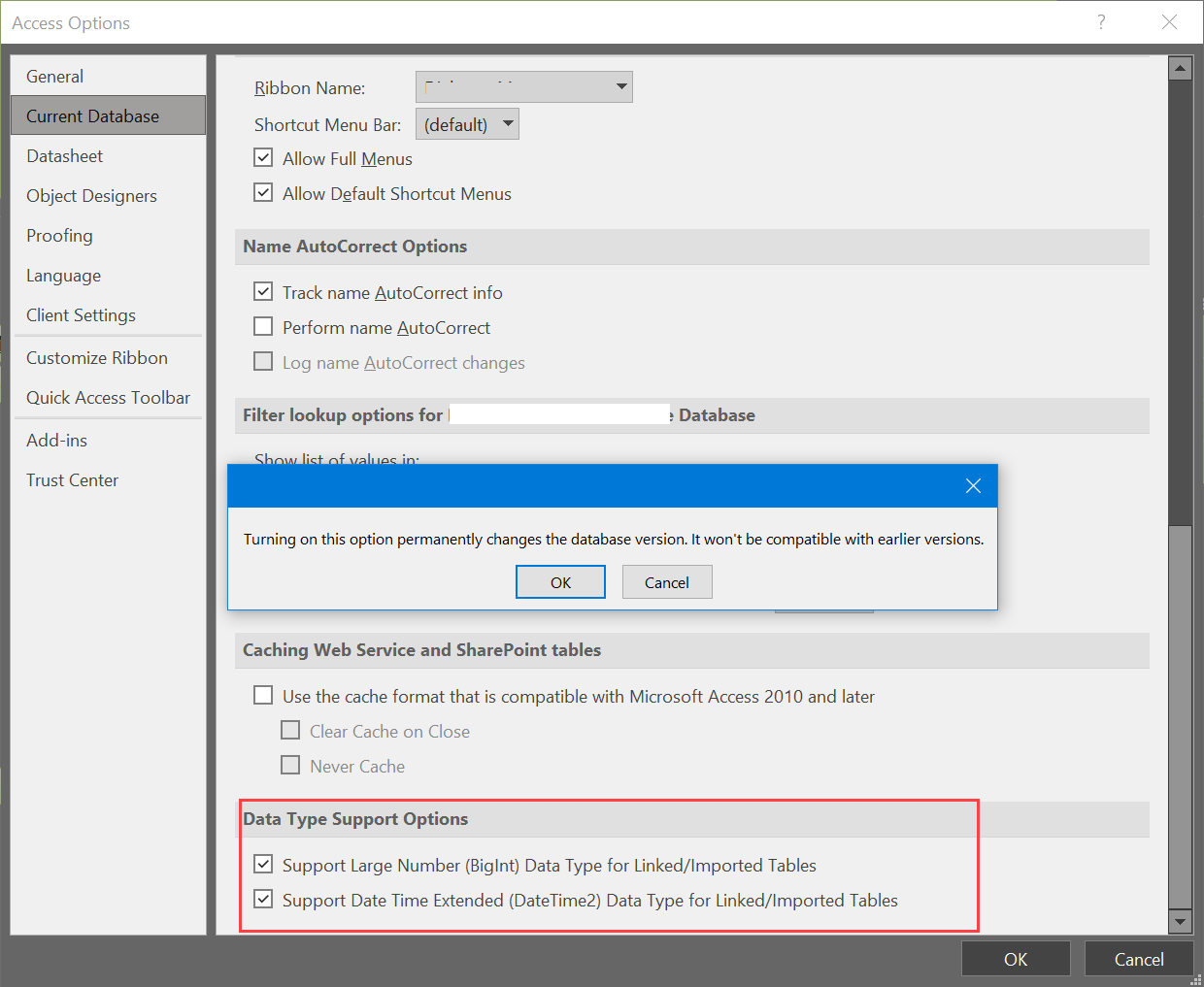
Task: Click the Data Type Support Options heading
Action: tap(355, 819)
